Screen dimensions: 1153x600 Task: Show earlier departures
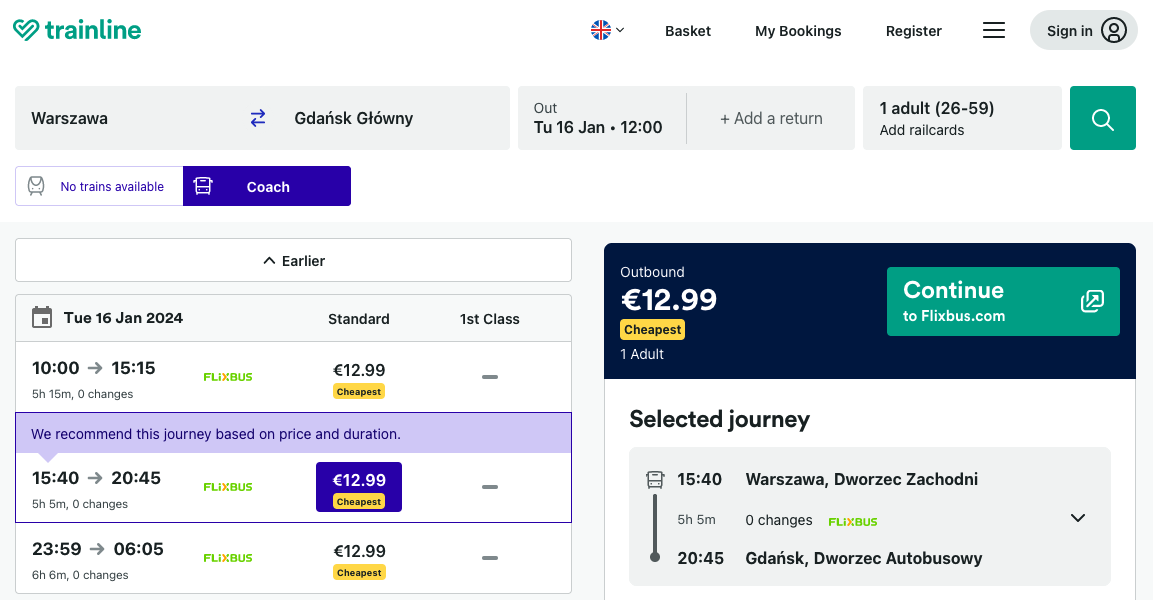pyautogui.click(x=293, y=260)
